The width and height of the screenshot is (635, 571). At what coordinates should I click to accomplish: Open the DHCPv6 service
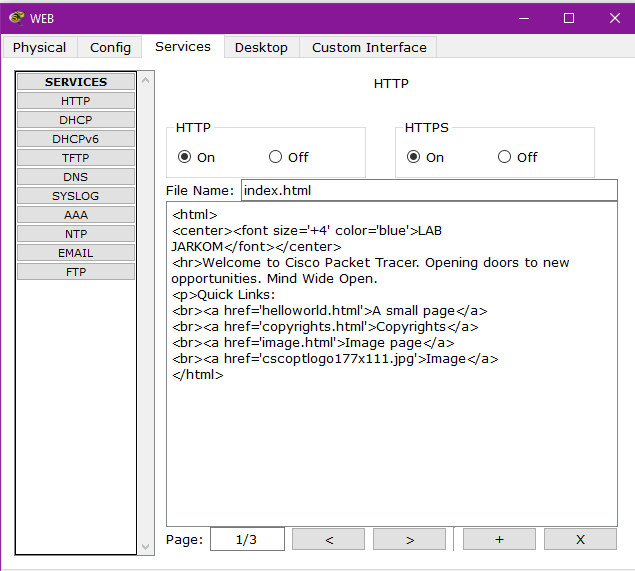76,139
